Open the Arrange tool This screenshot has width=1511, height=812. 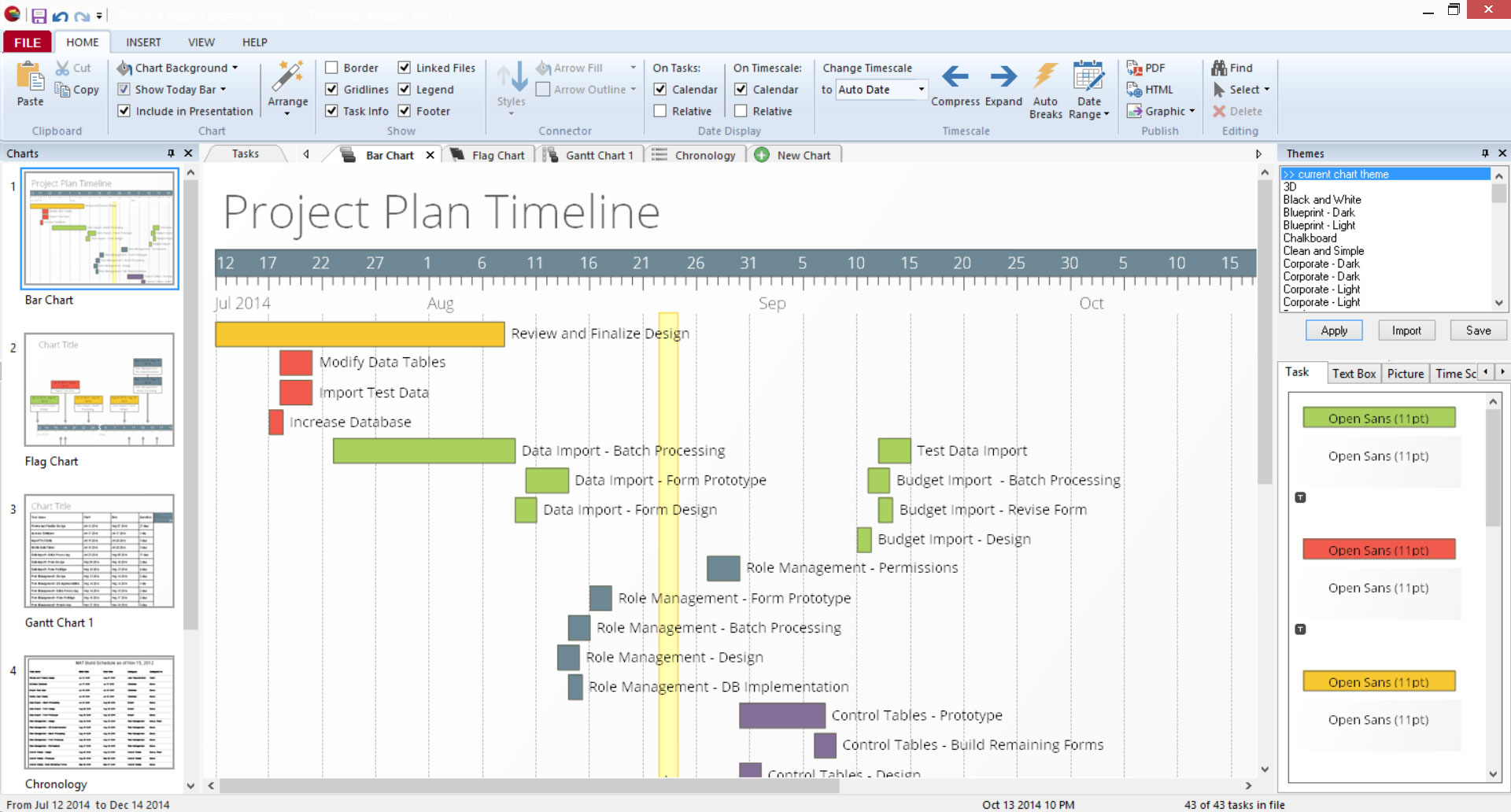[287, 87]
